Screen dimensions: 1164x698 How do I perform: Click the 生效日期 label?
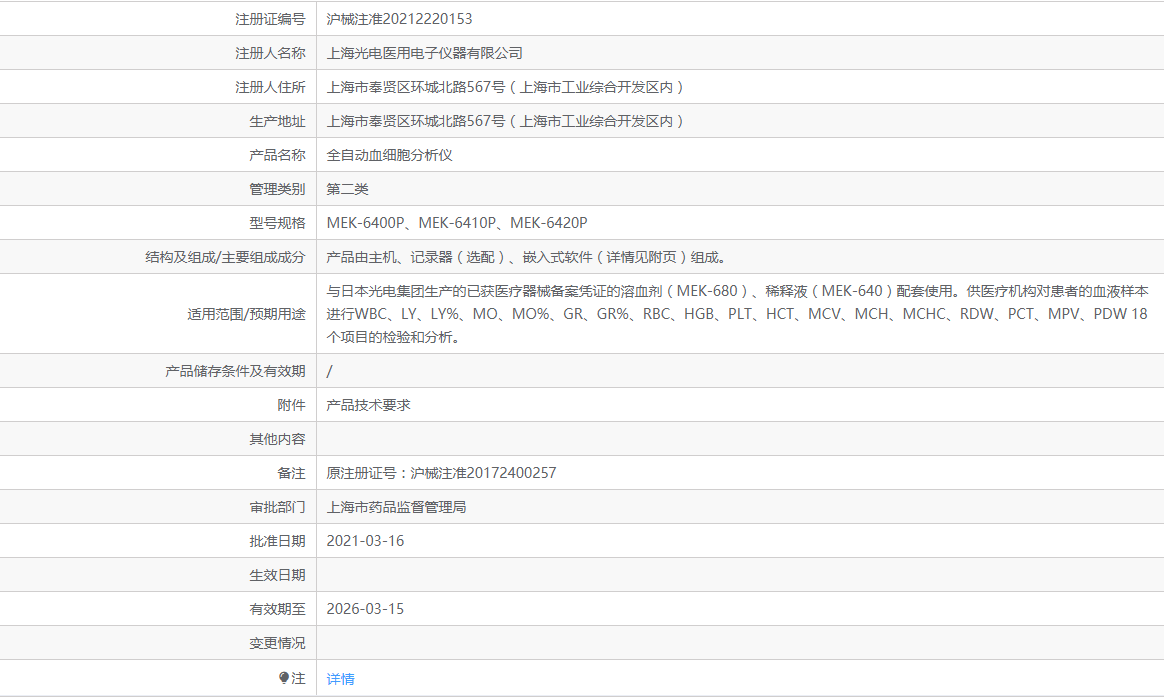coord(278,575)
